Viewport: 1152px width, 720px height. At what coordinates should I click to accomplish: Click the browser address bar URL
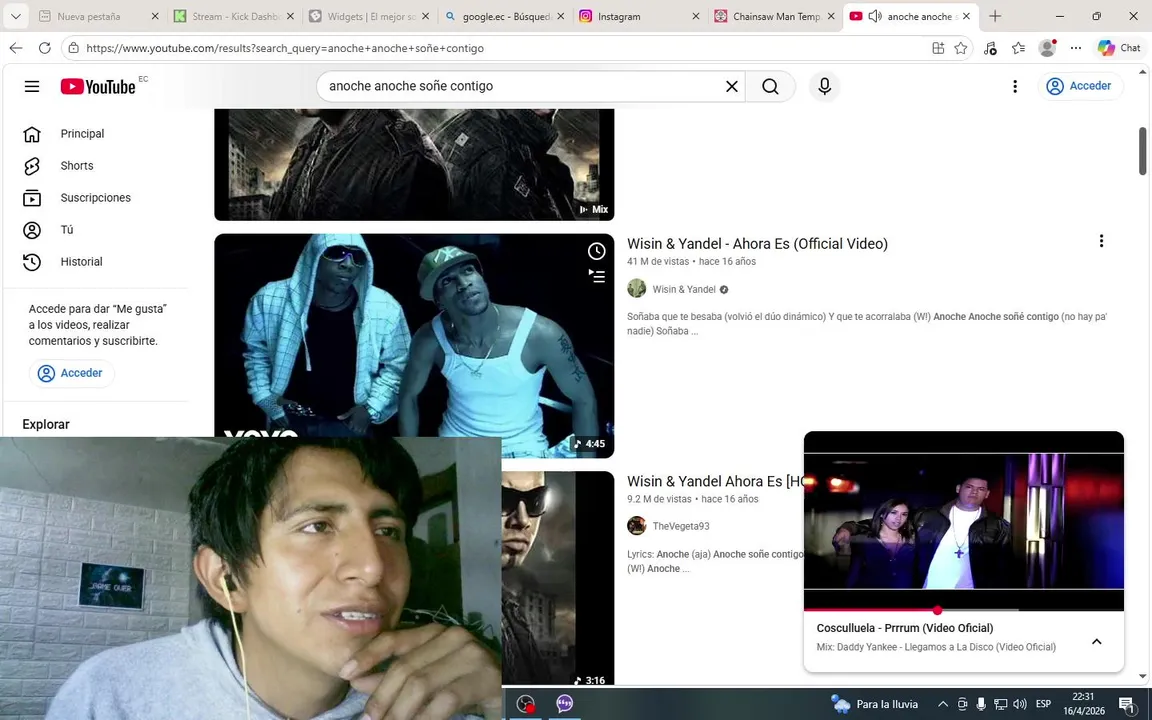pos(285,48)
